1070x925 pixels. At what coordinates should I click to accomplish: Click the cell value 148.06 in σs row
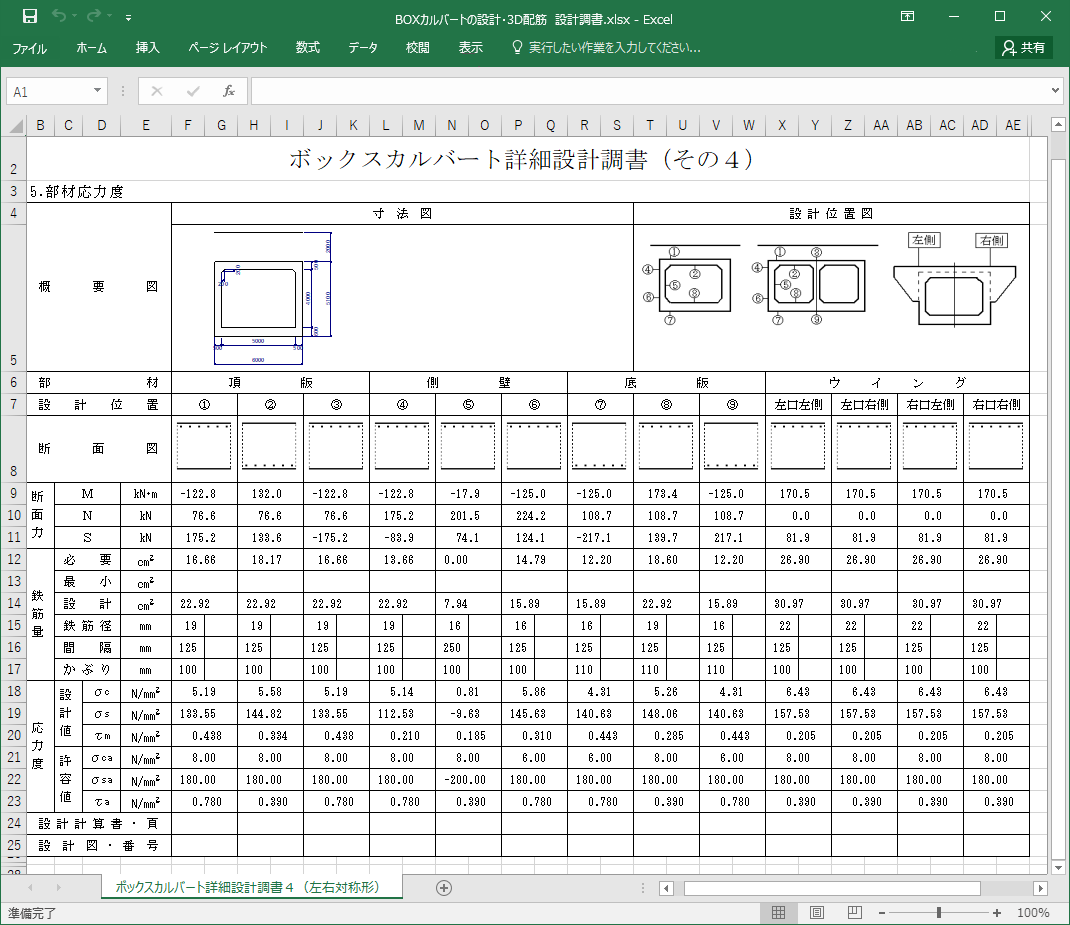click(x=666, y=714)
